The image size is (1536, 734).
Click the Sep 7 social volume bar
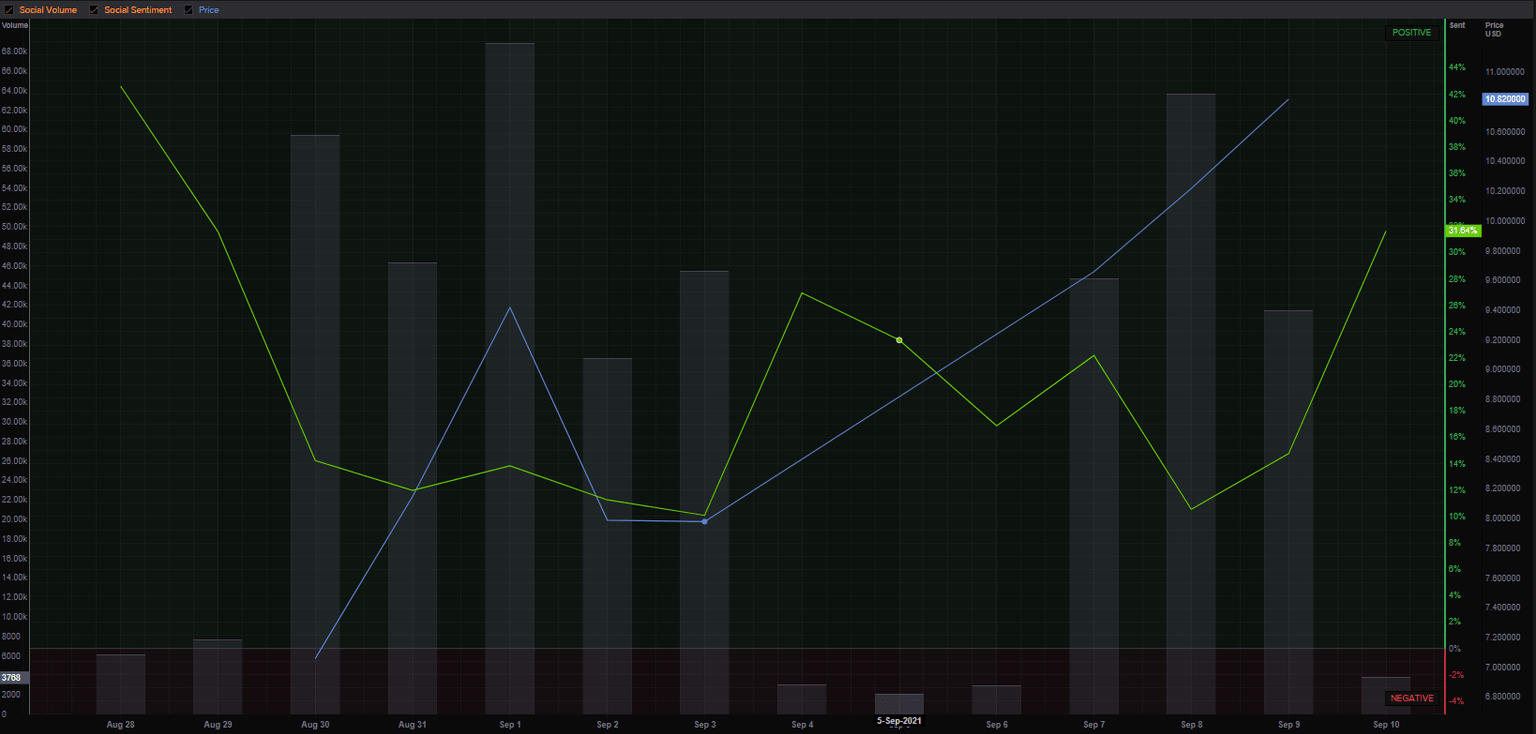pyautogui.click(x=1094, y=496)
